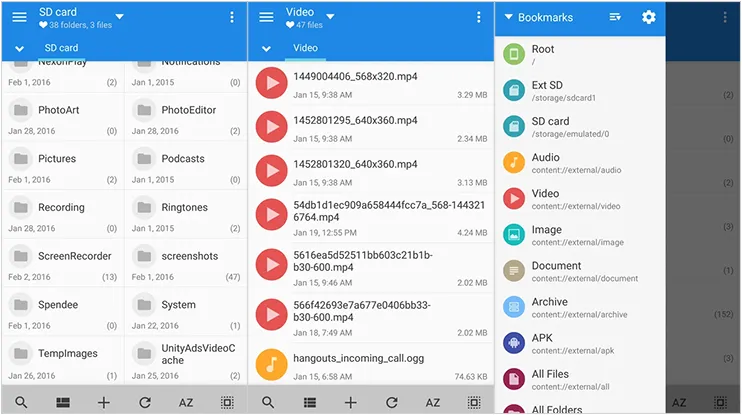Change view mode in SD card panel

(62, 403)
